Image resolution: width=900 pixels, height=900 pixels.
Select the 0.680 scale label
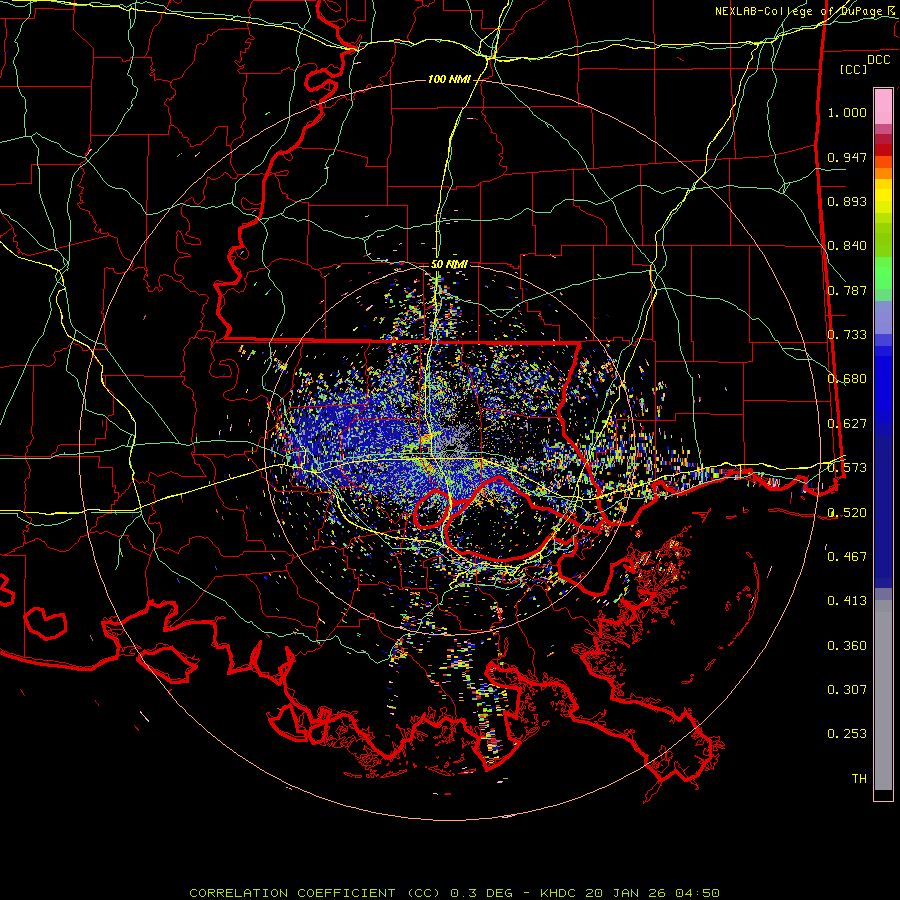pyautogui.click(x=847, y=379)
